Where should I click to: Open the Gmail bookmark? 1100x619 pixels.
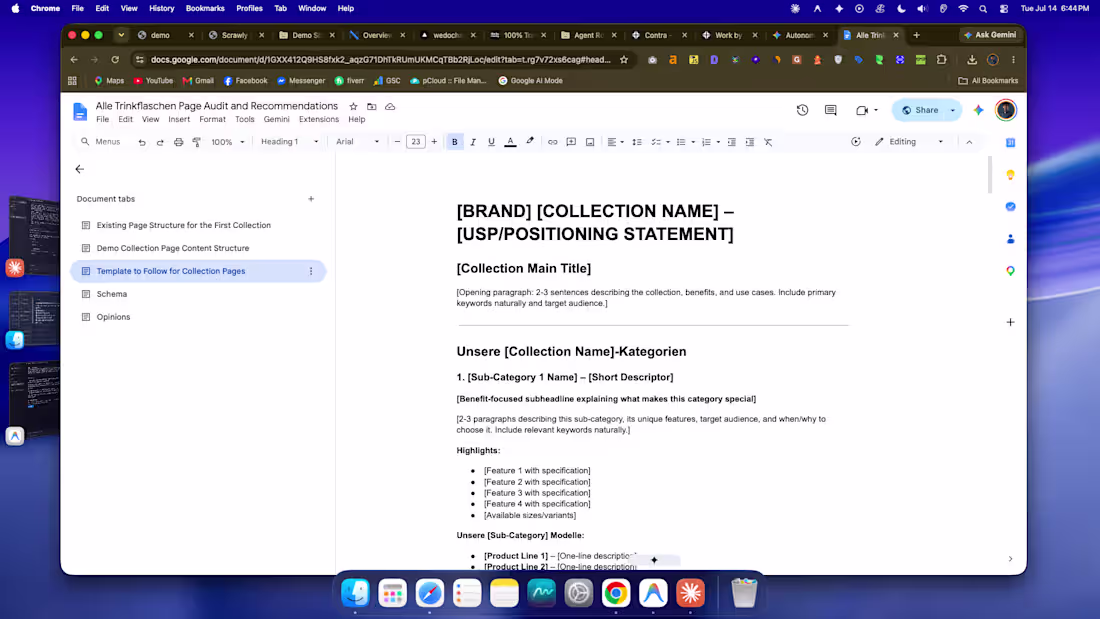click(x=198, y=81)
